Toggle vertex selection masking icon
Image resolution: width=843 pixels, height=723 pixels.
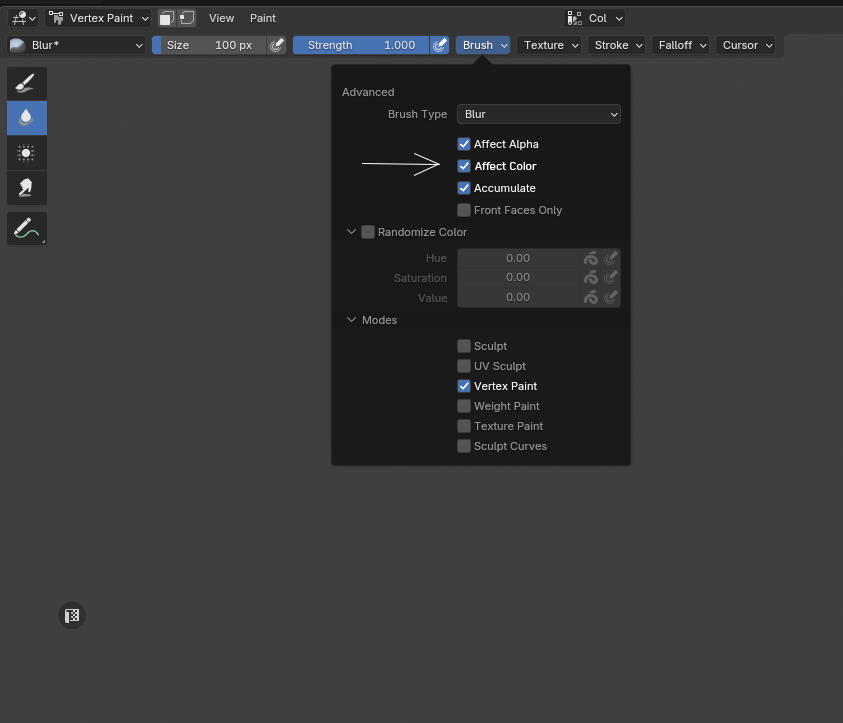(187, 18)
